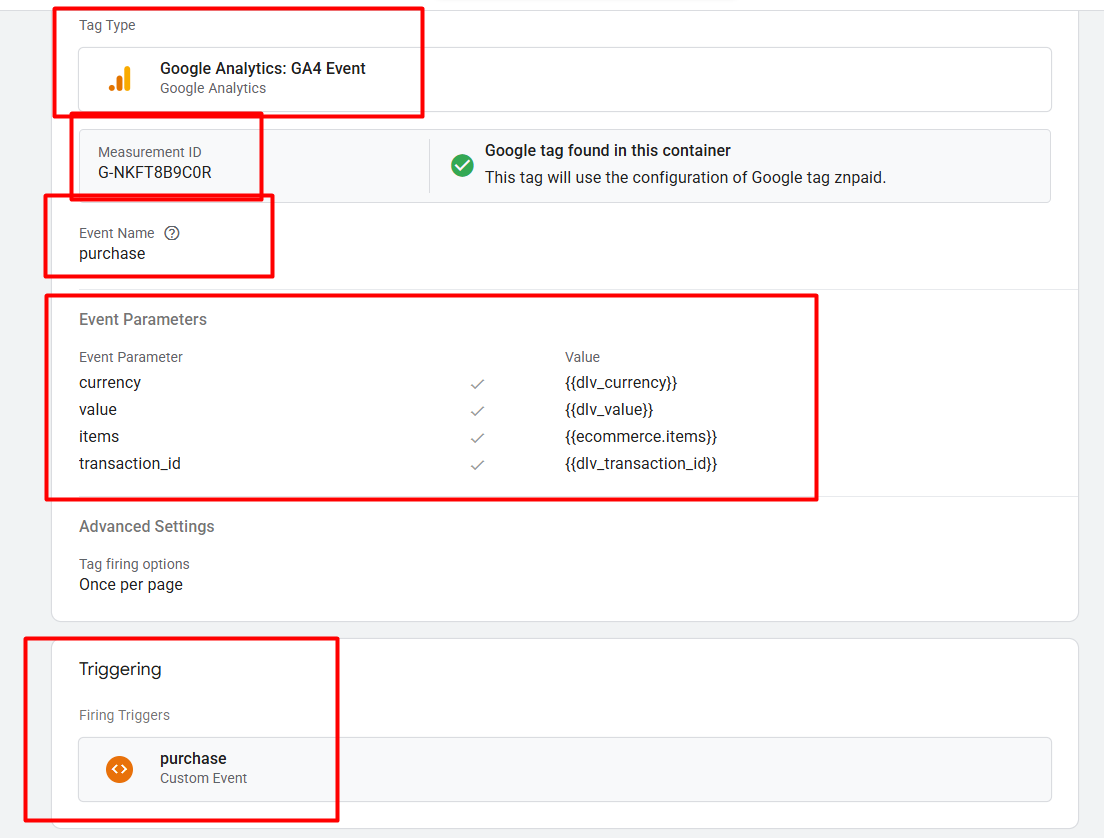Click the checkmark in the value row
Viewport: 1104px width, 838px height.
pyautogui.click(x=478, y=411)
